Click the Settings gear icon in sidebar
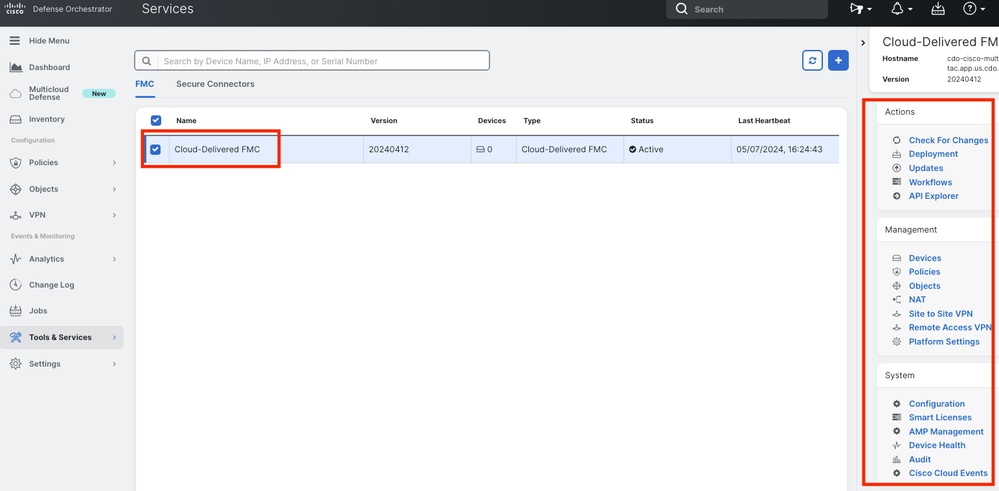This screenshot has width=999, height=491. (16, 364)
